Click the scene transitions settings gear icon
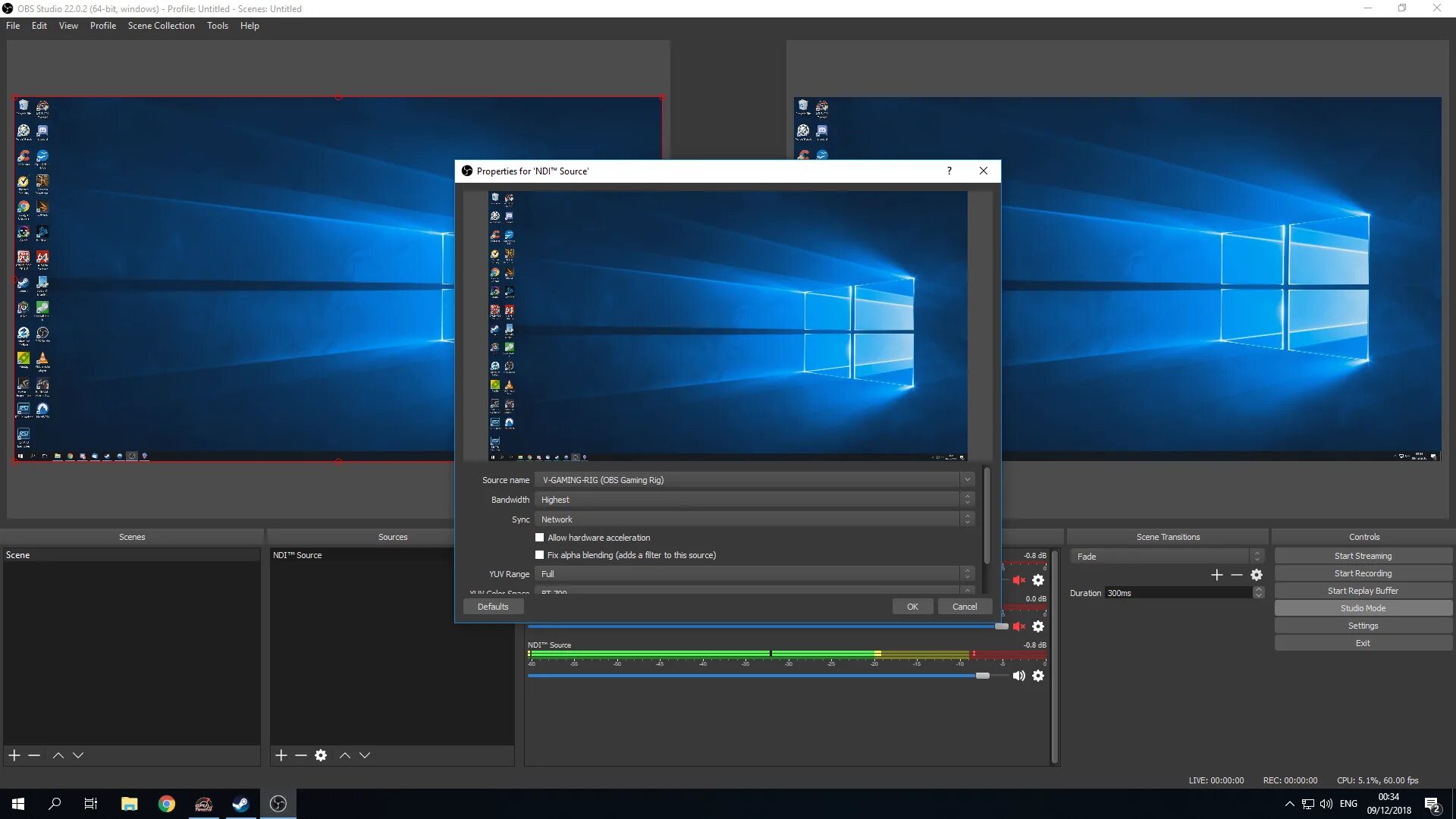This screenshot has height=819, width=1456. pyautogui.click(x=1257, y=574)
